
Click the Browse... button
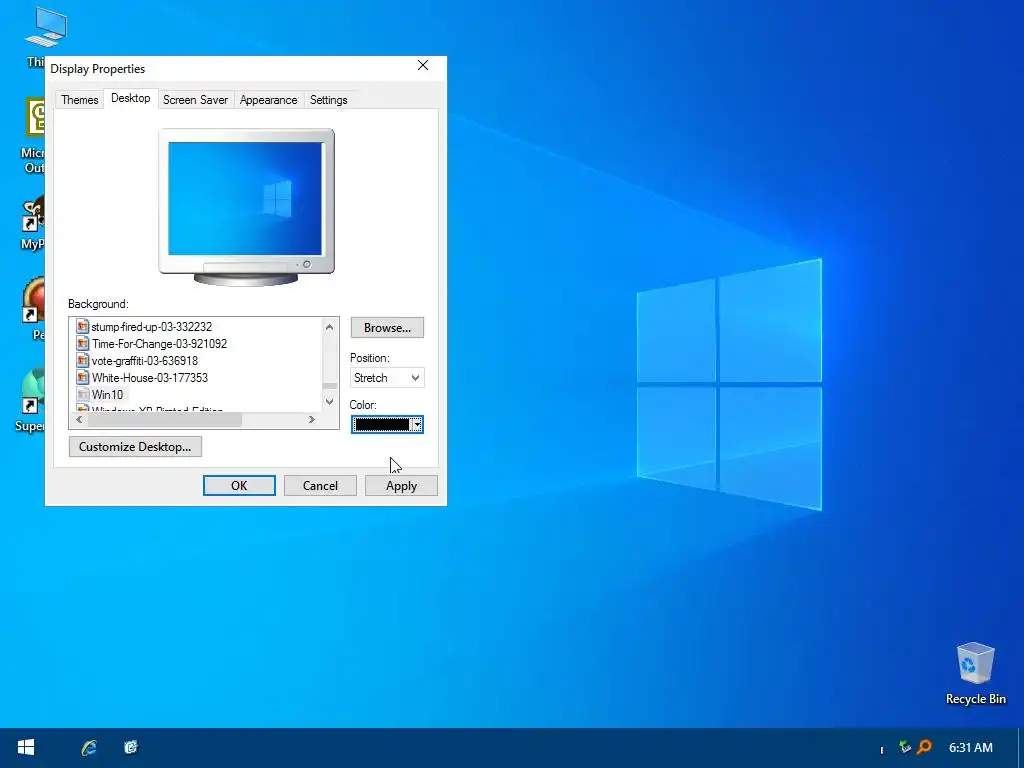[x=387, y=328]
